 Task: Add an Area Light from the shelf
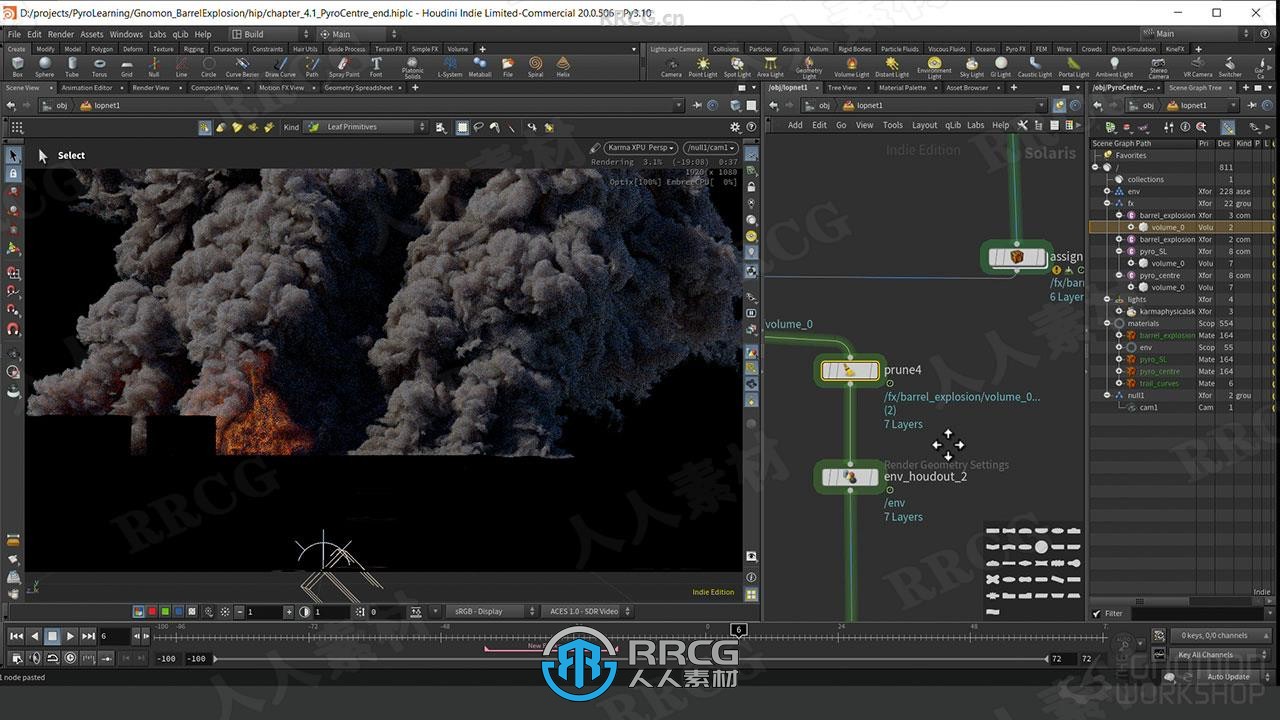[770, 67]
